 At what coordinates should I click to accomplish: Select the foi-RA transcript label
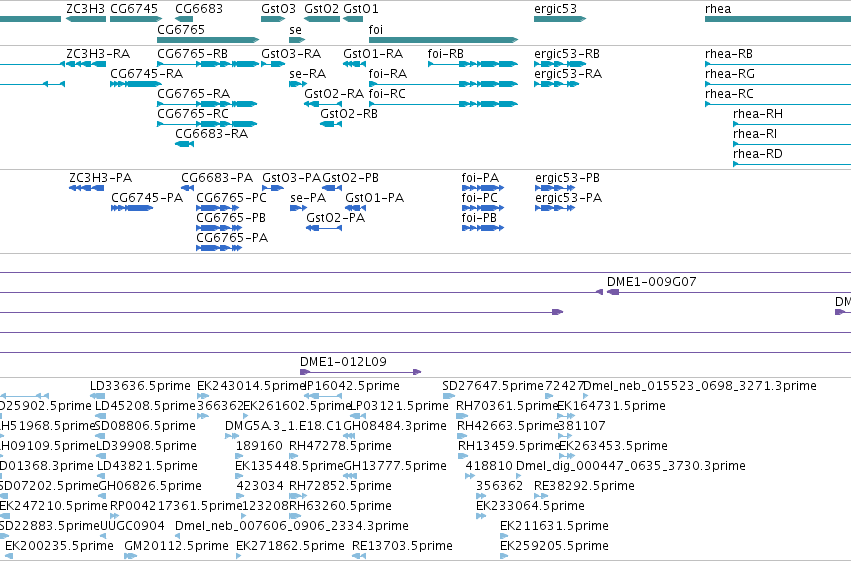(388, 74)
